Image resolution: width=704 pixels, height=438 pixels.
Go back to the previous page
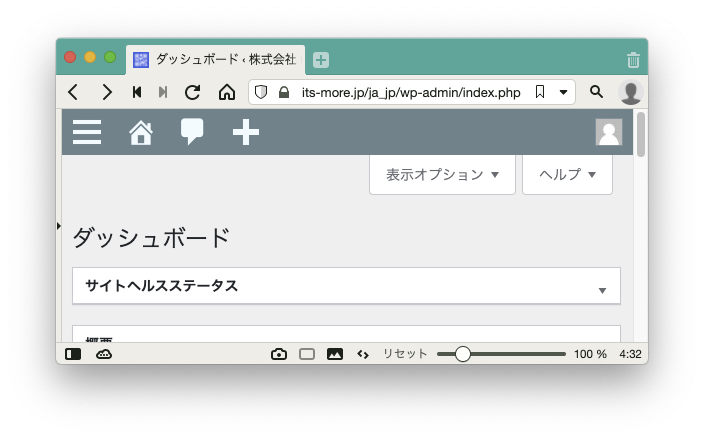pyautogui.click(x=73, y=92)
